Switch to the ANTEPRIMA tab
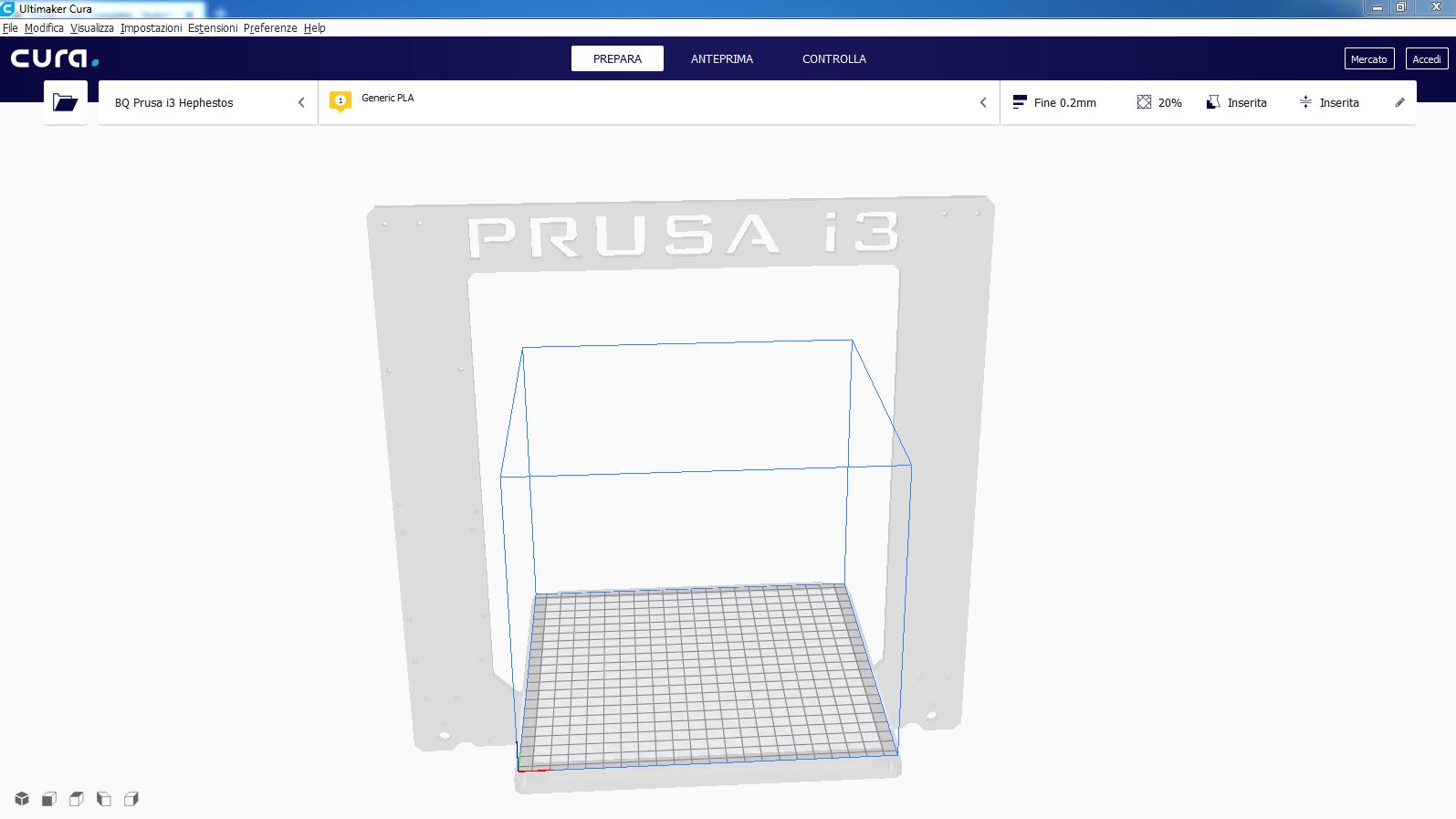The height and width of the screenshot is (819, 1456). point(722,58)
